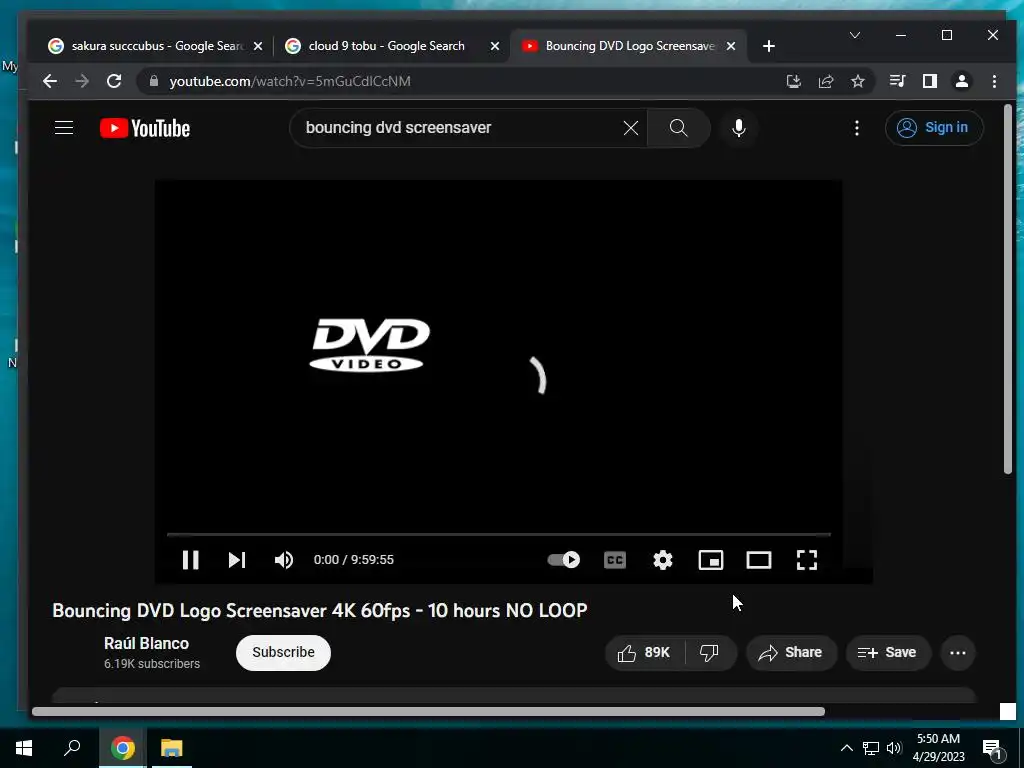Image resolution: width=1024 pixels, height=768 pixels.
Task: Open video settings gear
Action: coord(663,560)
